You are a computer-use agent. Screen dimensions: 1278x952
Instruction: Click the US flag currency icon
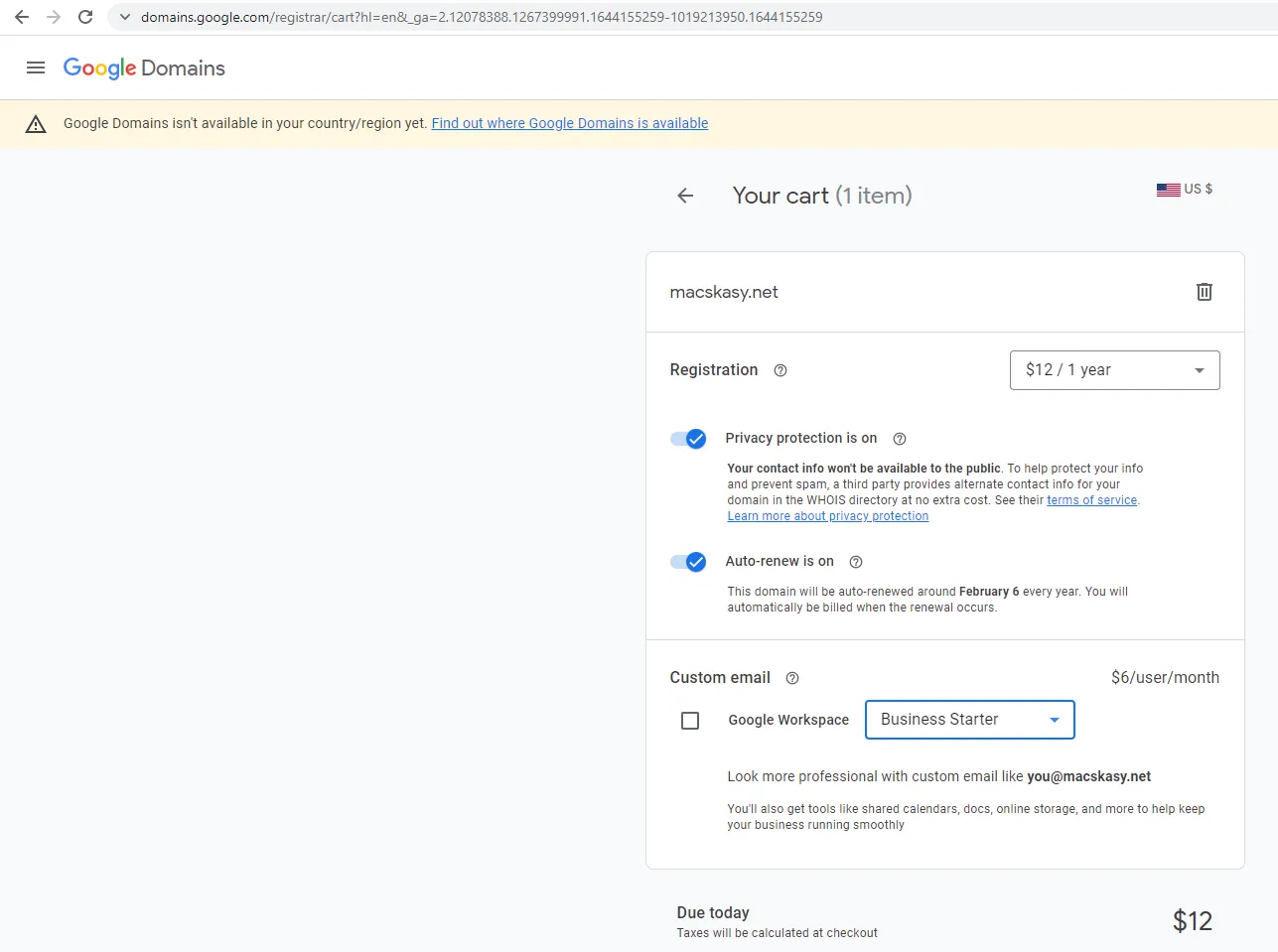1168,190
